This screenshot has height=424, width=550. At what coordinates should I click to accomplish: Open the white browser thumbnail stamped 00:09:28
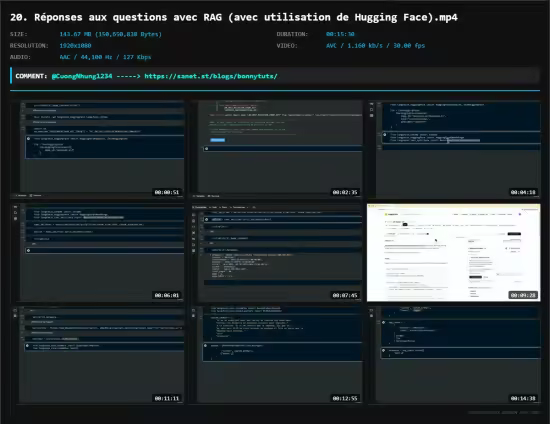[454, 253]
